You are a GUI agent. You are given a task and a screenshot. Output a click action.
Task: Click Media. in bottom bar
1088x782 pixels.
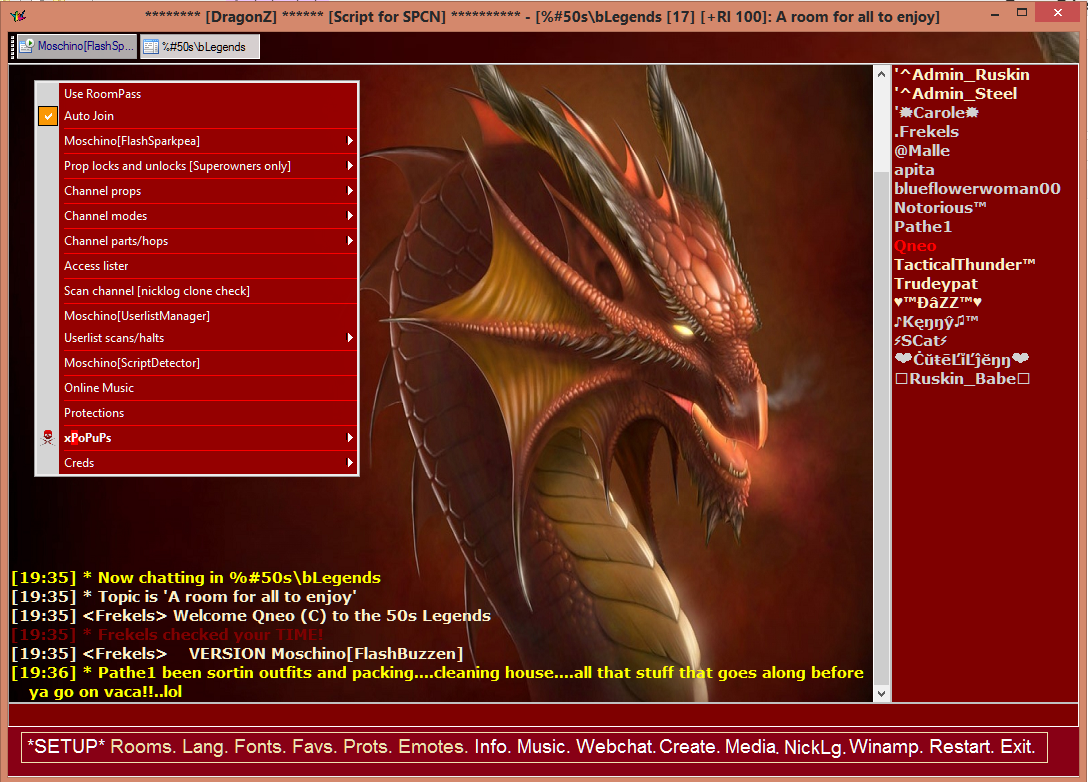pyautogui.click(x=751, y=747)
